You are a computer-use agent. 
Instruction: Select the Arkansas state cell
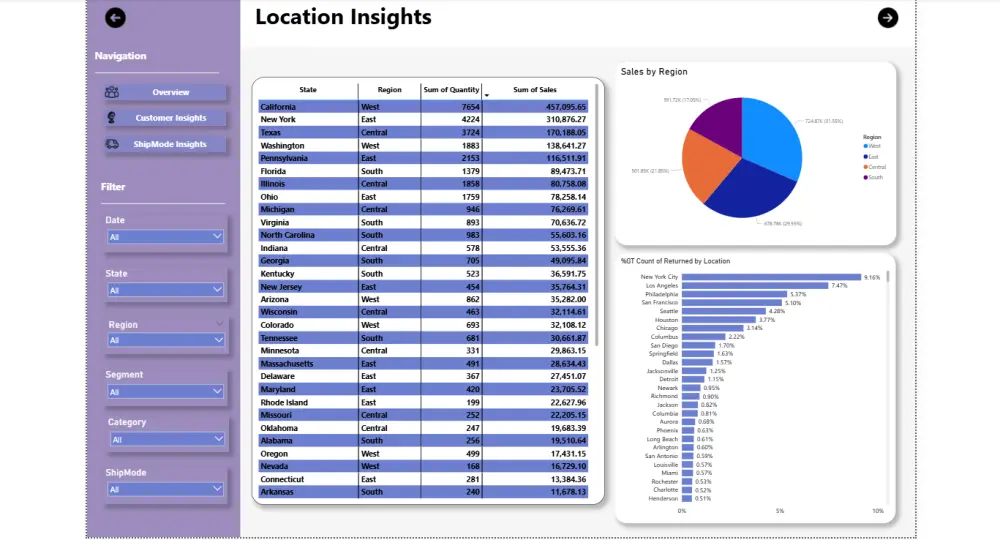308,492
